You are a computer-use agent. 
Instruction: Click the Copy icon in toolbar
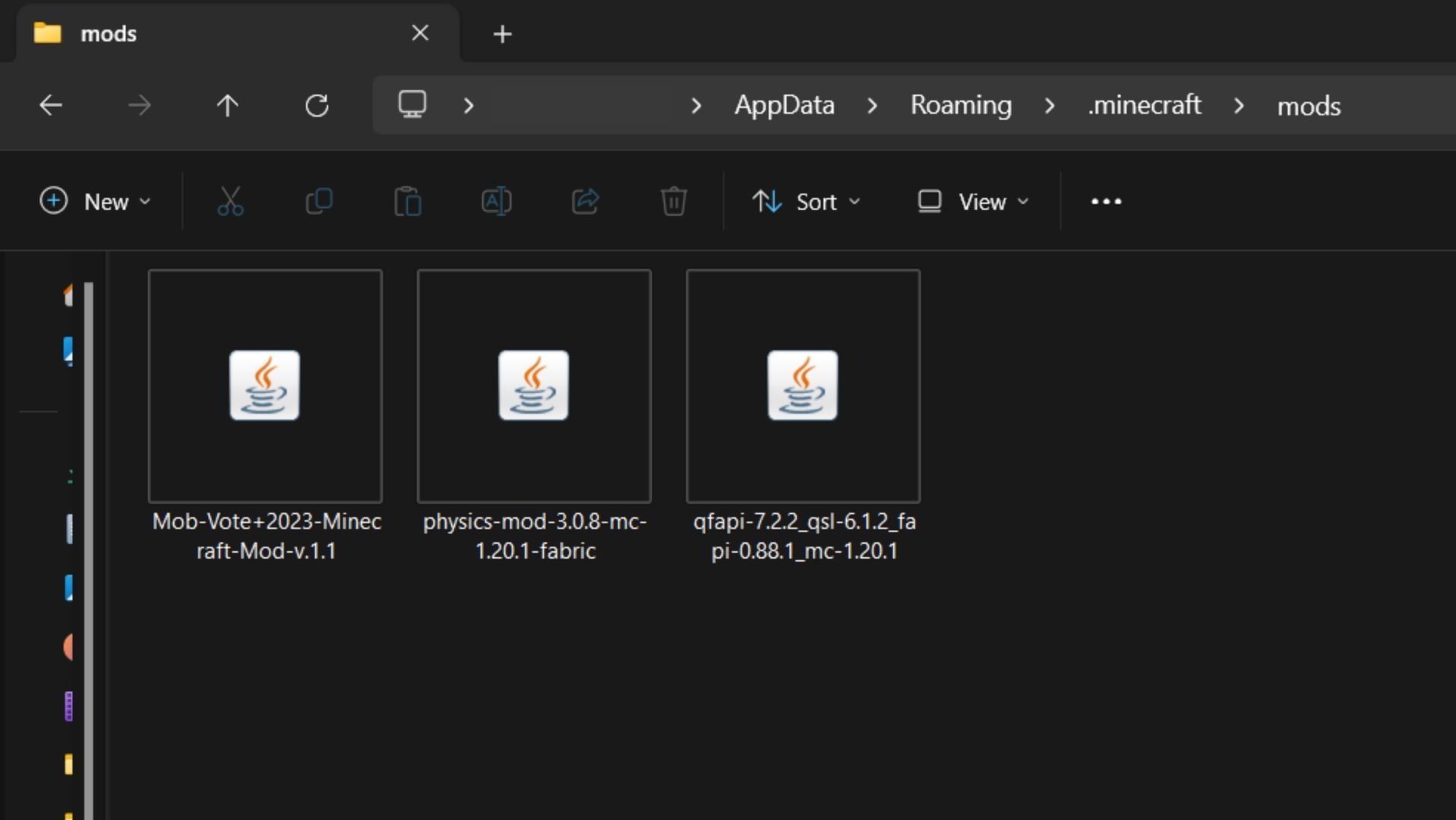pos(319,202)
